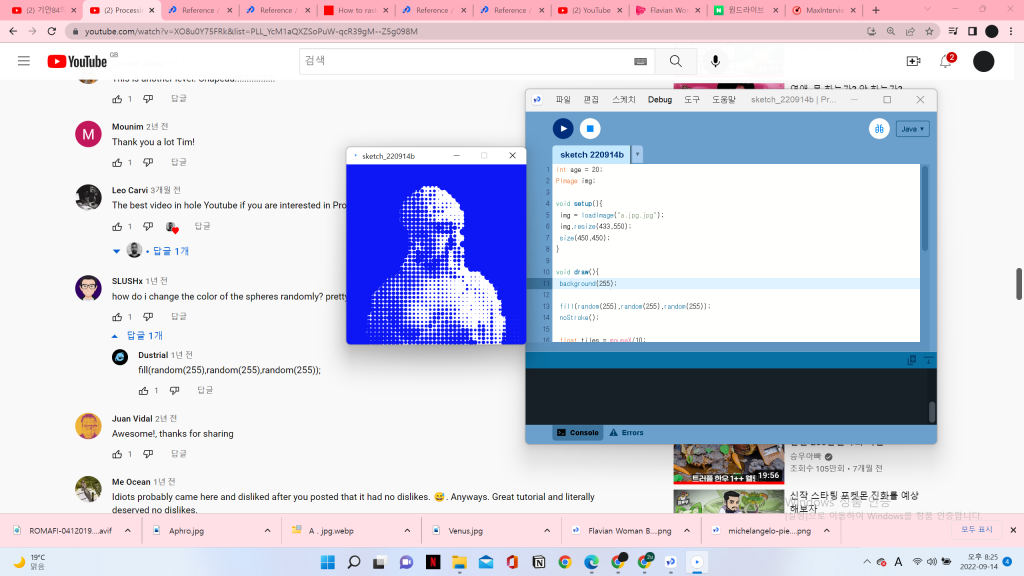
Task: Show hidden system tray icons
Action: tap(867, 562)
